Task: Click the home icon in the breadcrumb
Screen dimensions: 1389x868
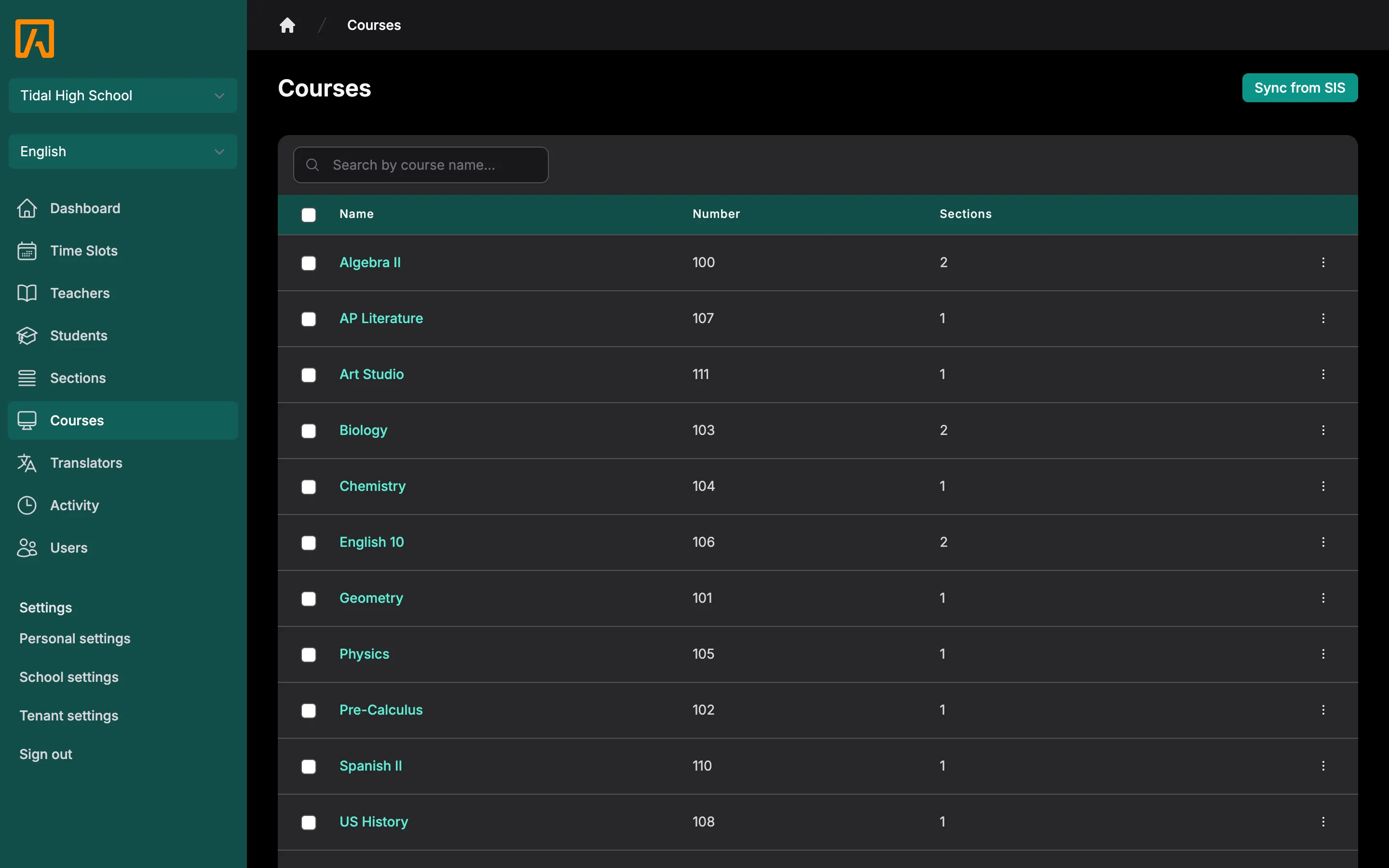Action: tap(287, 25)
